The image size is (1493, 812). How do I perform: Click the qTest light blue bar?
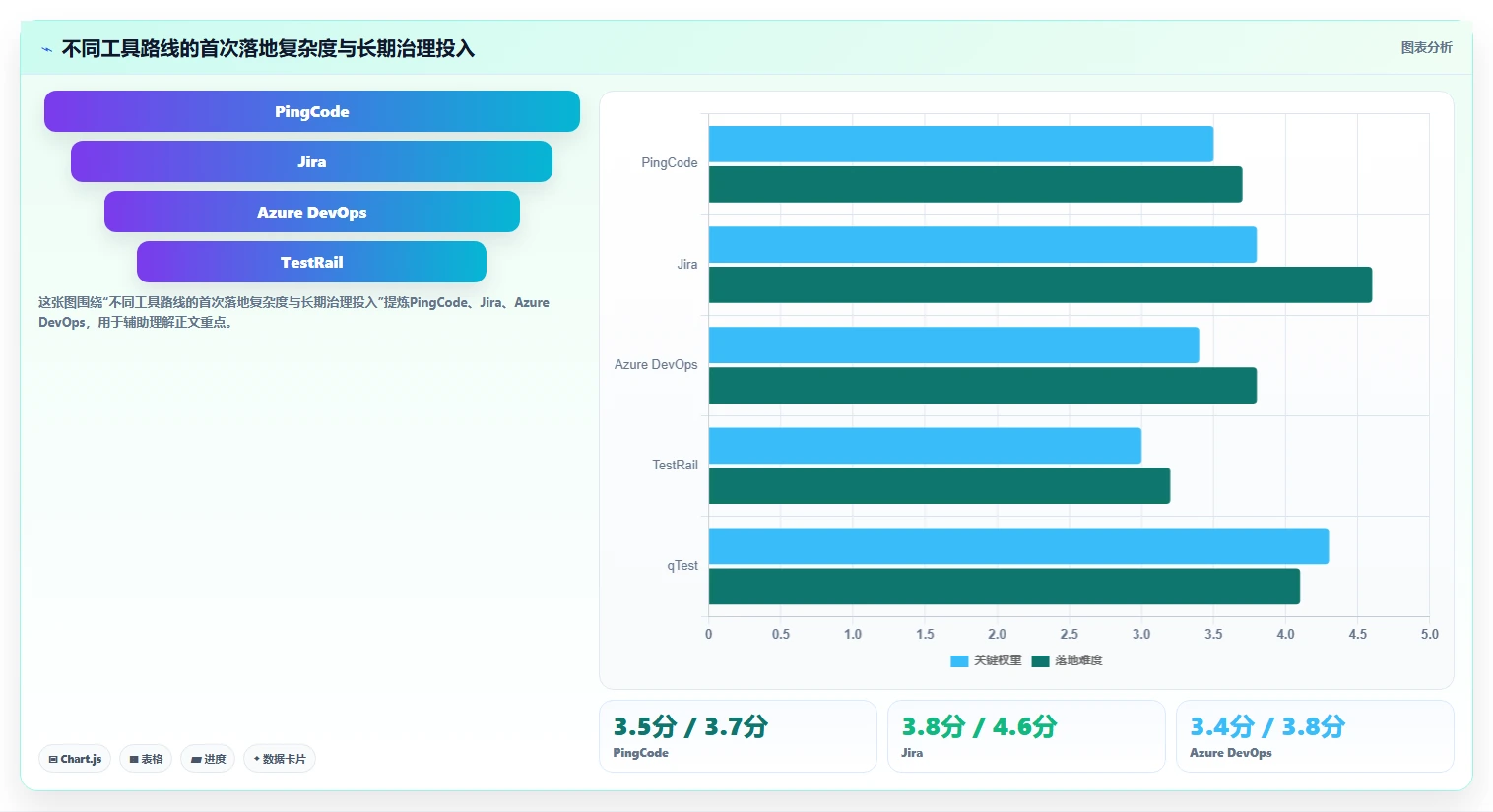tap(1018, 546)
